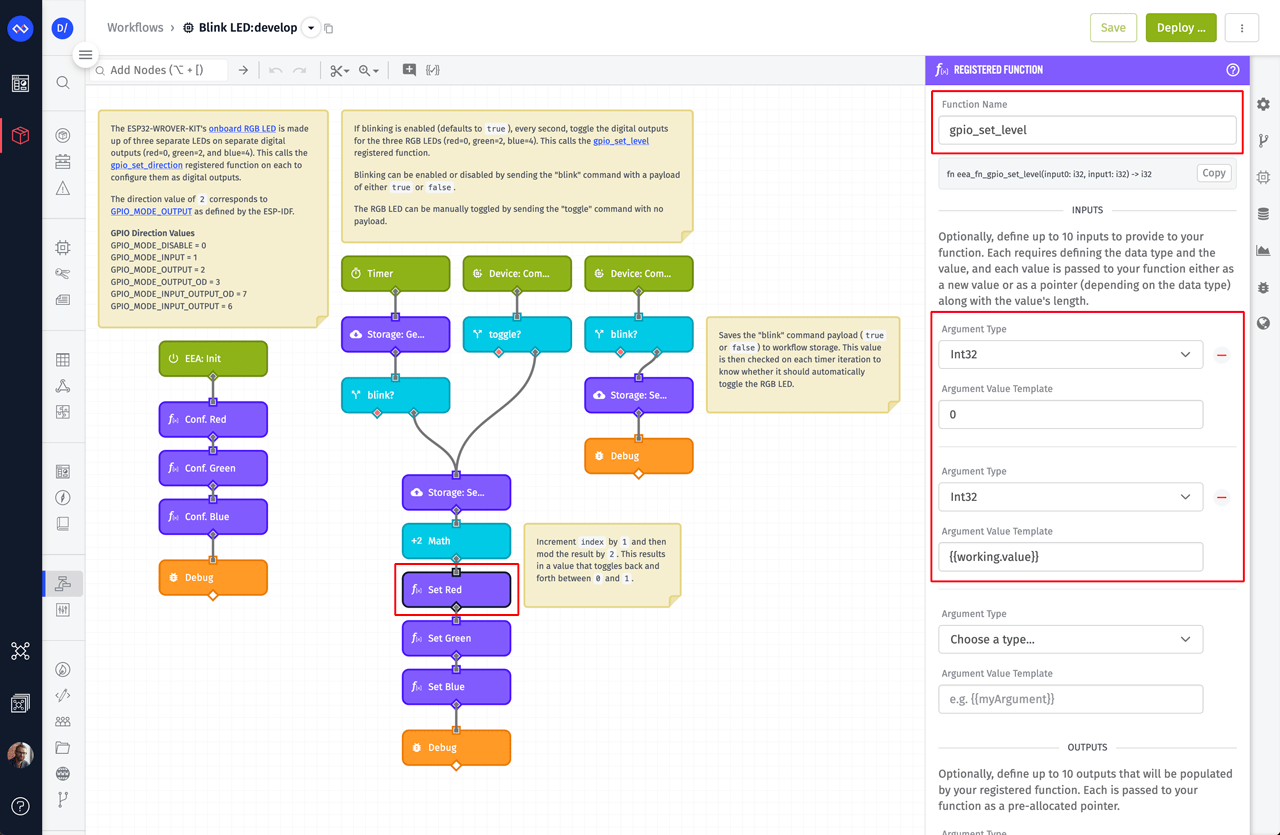Open the second Int32 Argument Type dropdown
This screenshot has height=835, width=1280.
coord(1070,497)
